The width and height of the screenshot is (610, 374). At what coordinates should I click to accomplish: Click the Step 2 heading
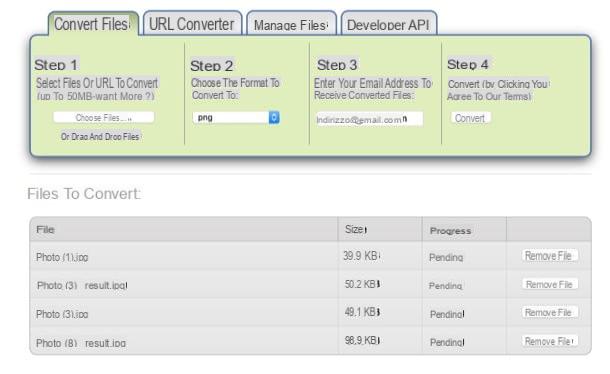212,66
